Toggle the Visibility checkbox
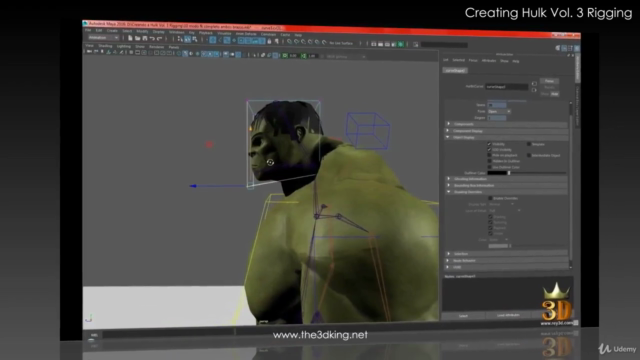Screen dimensions: 640x360 click(489, 144)
